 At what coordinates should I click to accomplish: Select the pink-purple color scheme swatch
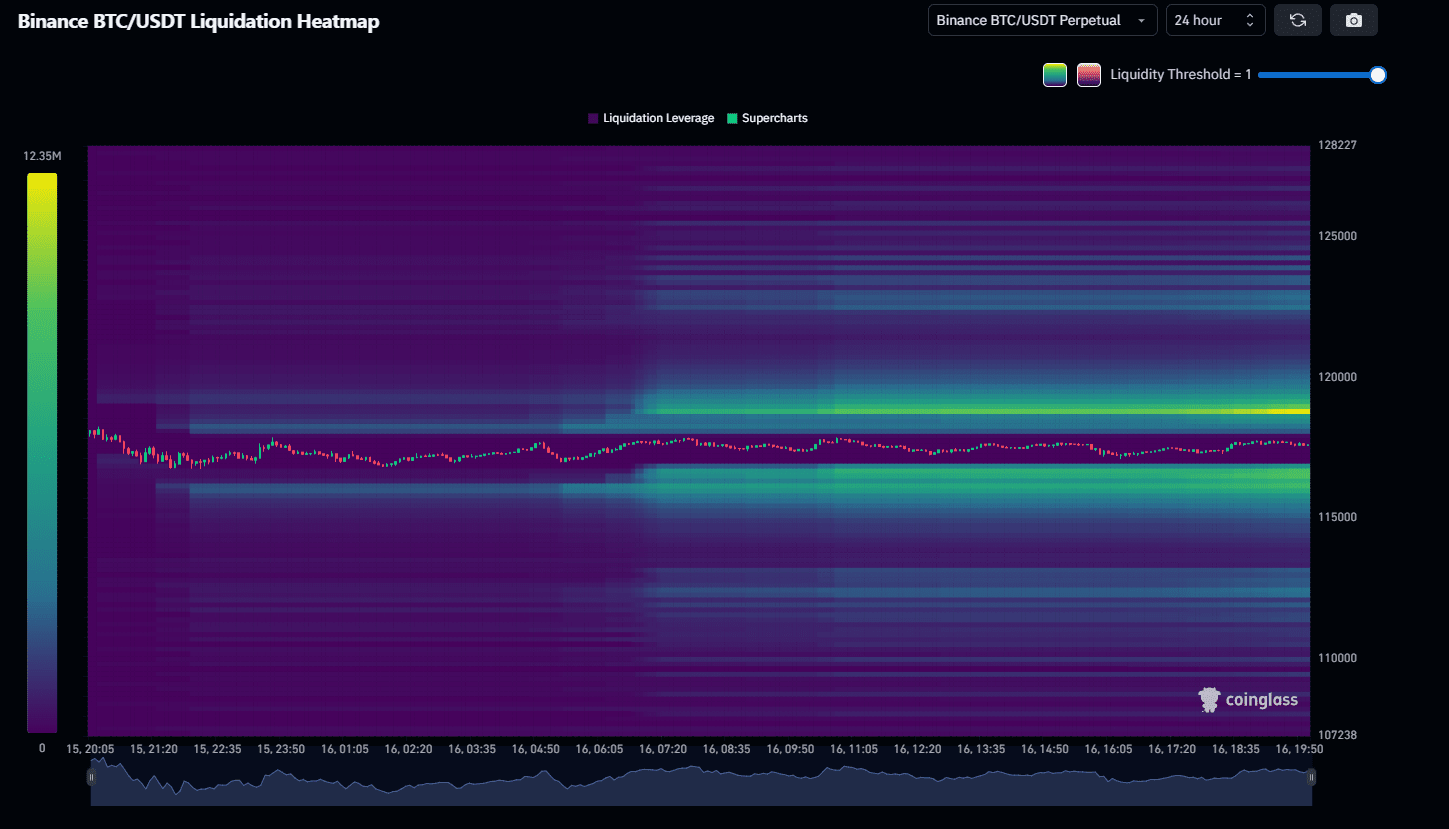[1089, 75]
